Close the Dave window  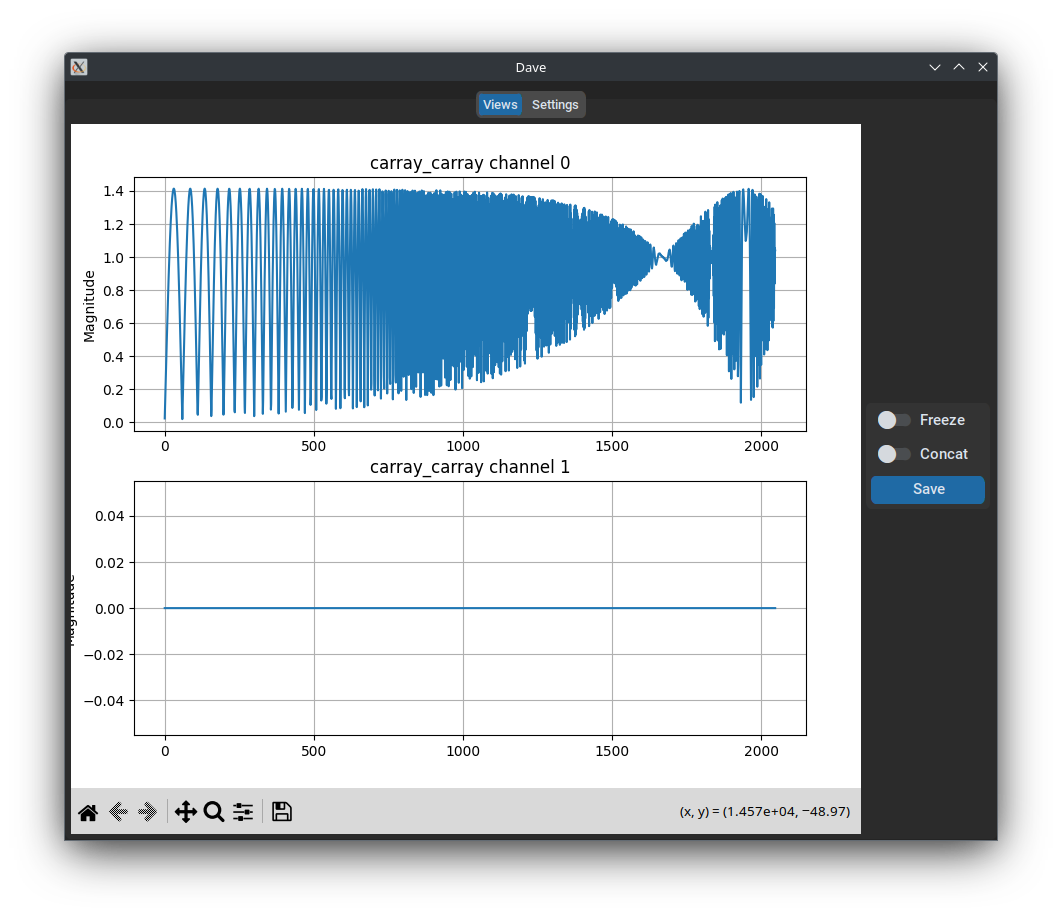983,67
